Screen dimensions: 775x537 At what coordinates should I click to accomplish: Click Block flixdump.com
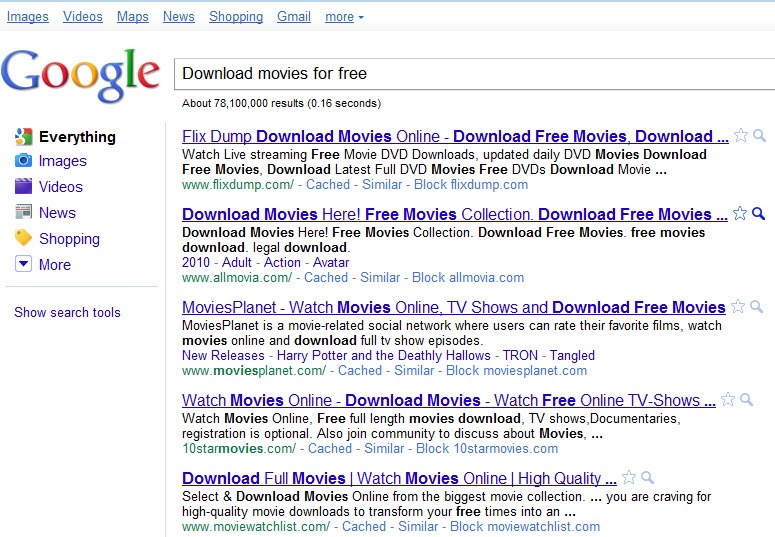click(471, 184)
